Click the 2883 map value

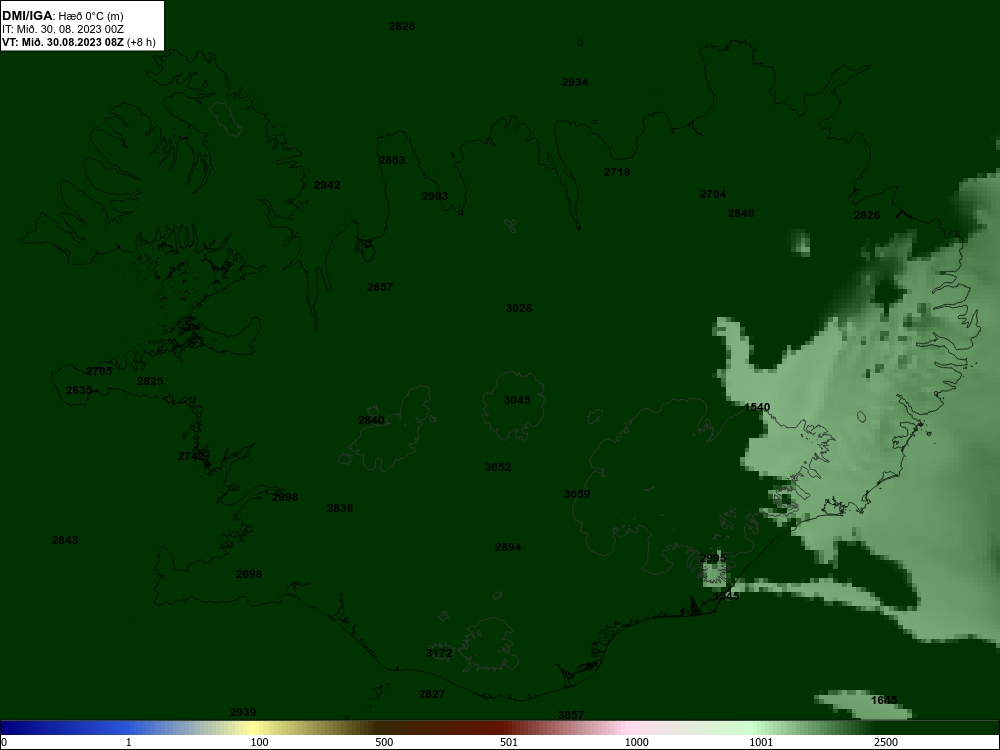(x=392, y=160)
